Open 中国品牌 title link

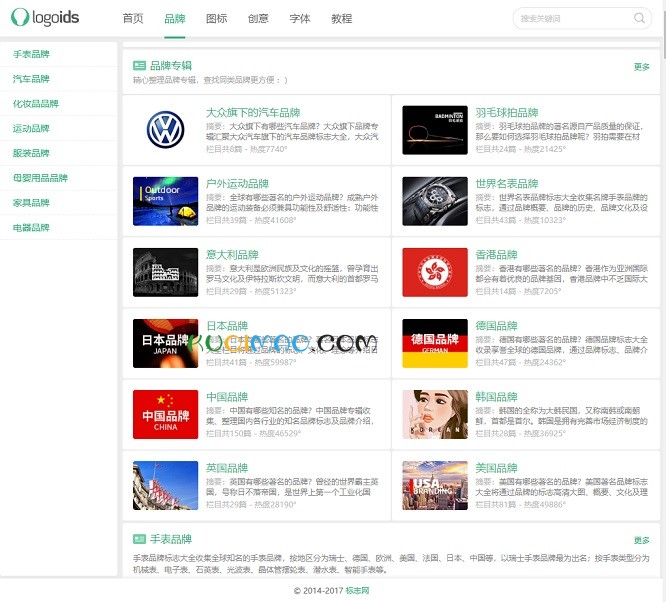point(227,397)
